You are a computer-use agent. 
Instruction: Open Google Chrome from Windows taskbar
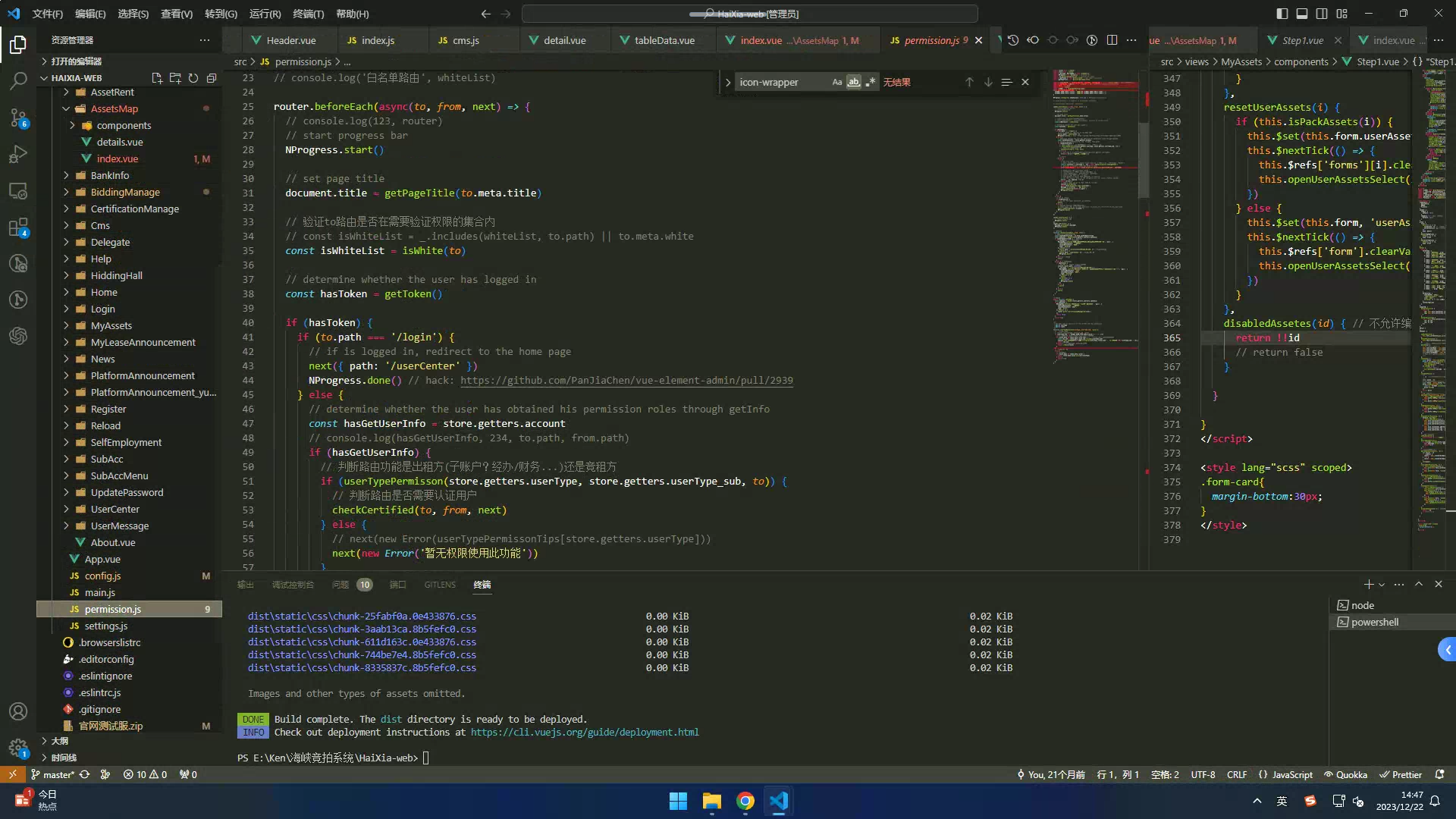pos(745,801)
